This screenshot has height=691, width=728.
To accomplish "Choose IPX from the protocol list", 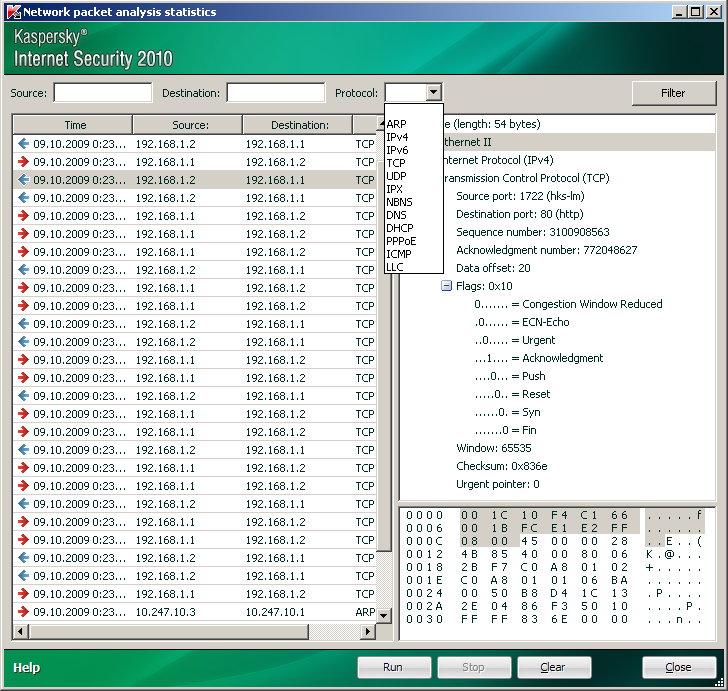I will [395, 189].
